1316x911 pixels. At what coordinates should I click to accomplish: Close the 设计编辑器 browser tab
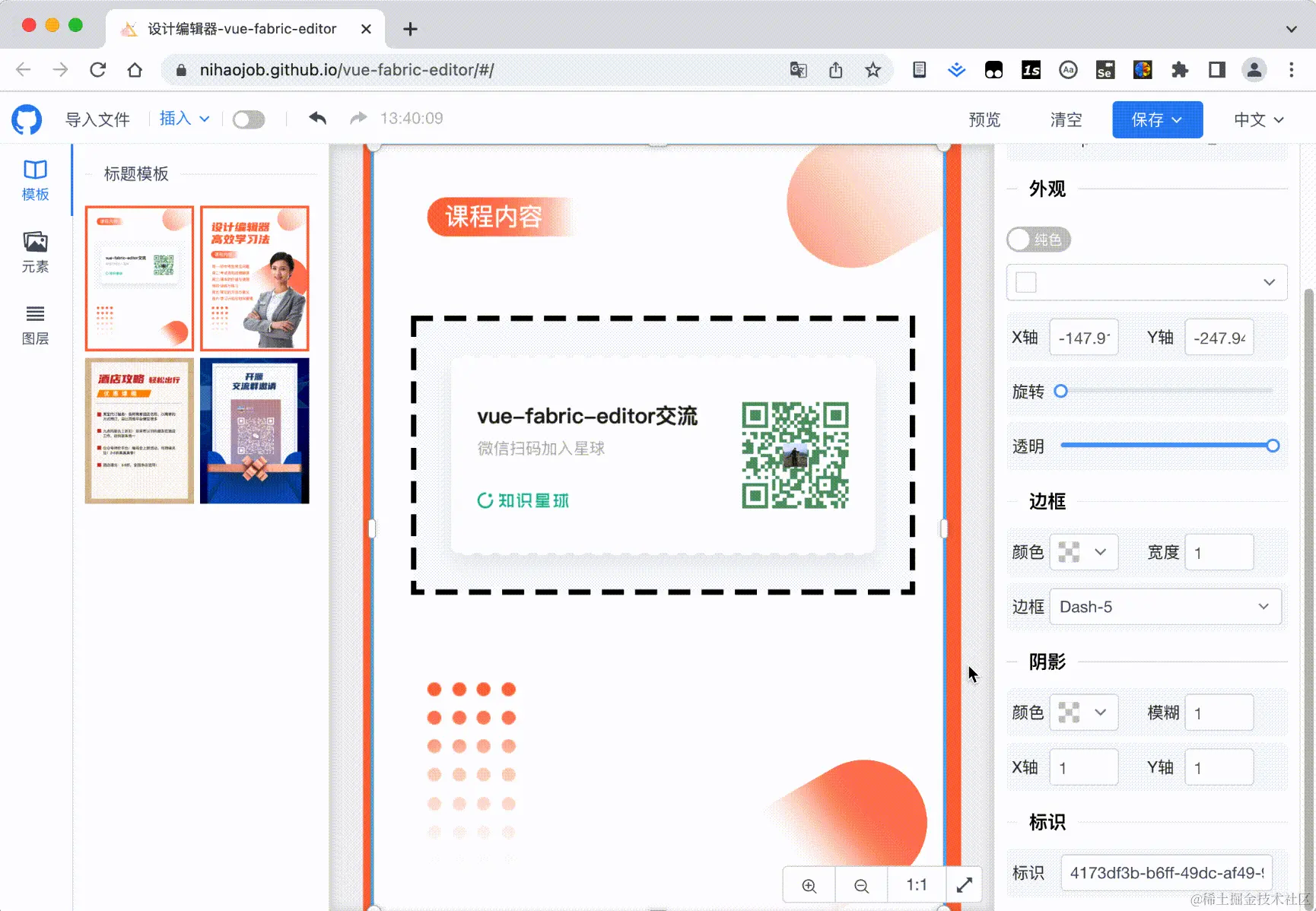point(366,29)
